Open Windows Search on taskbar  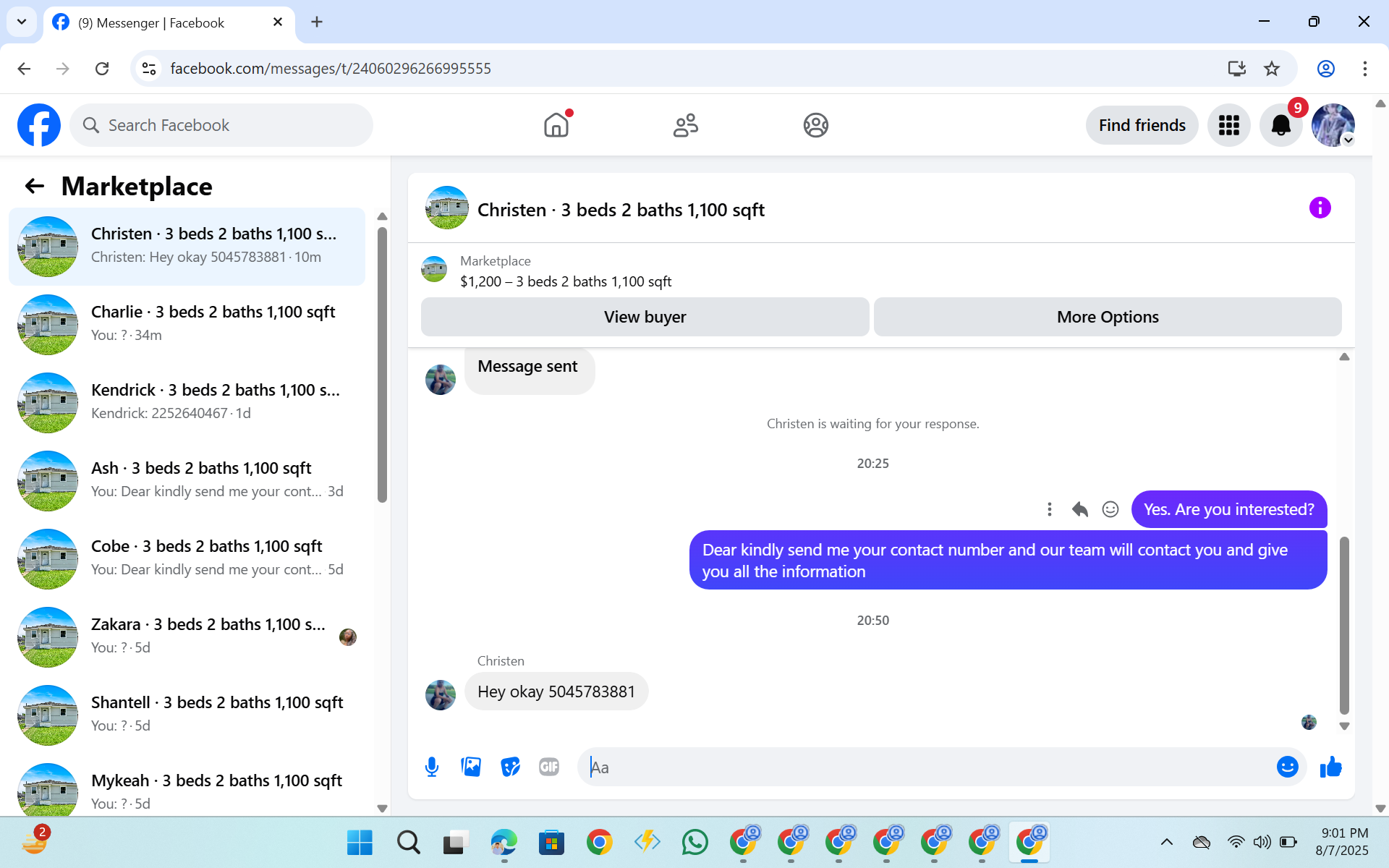[408, 842]
